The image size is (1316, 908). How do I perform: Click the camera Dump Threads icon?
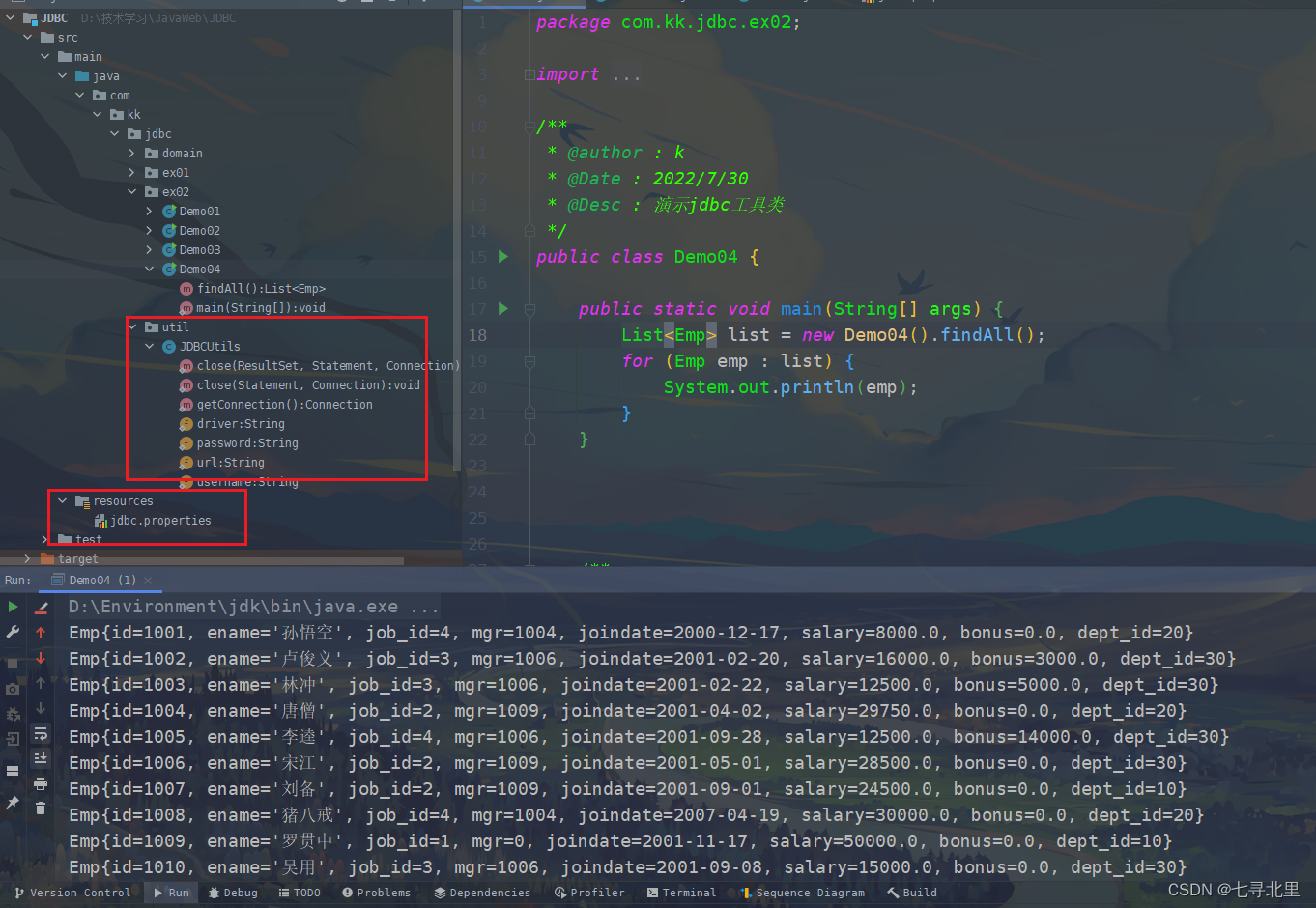point(13,689)
